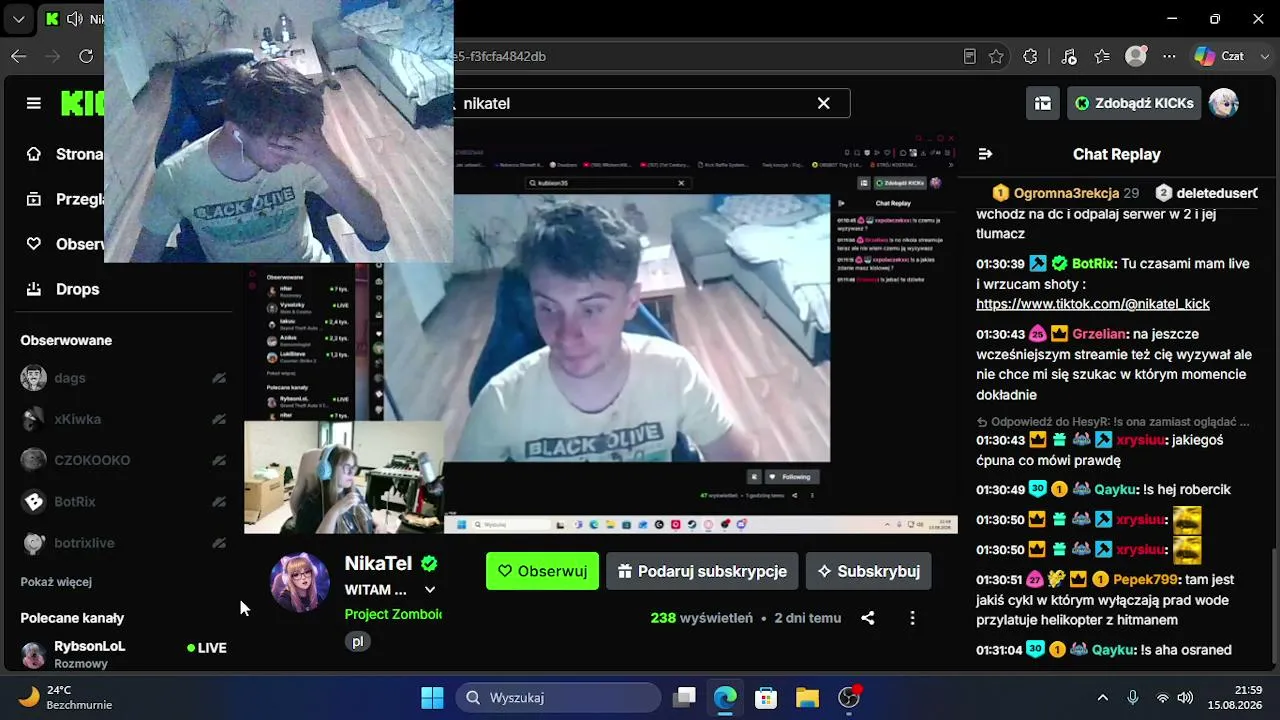Open Microsoft Store from taskbar
This screenshot has width=1280, height=720.
point(766,697)
